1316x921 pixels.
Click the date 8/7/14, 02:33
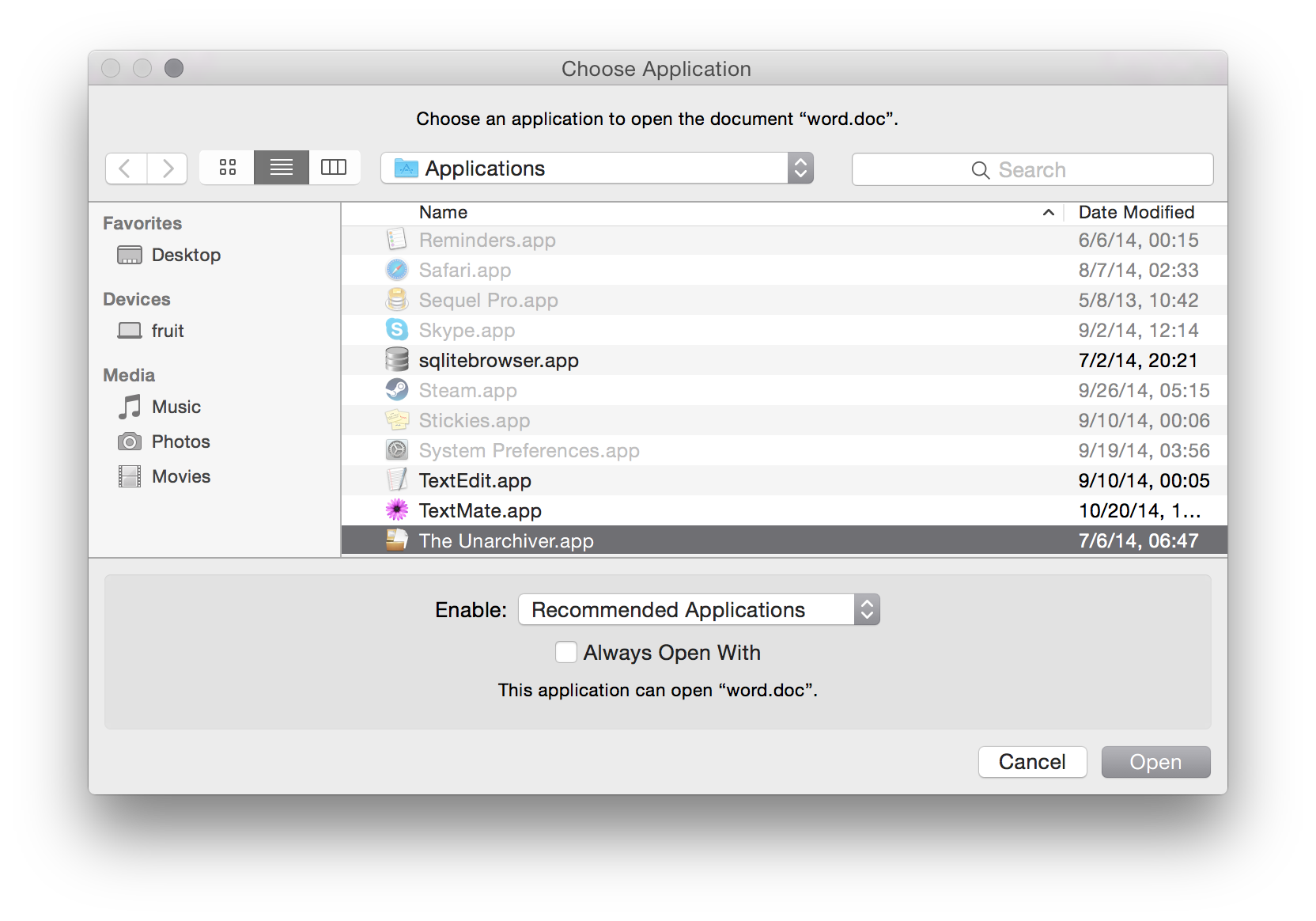pos(1138,270)
